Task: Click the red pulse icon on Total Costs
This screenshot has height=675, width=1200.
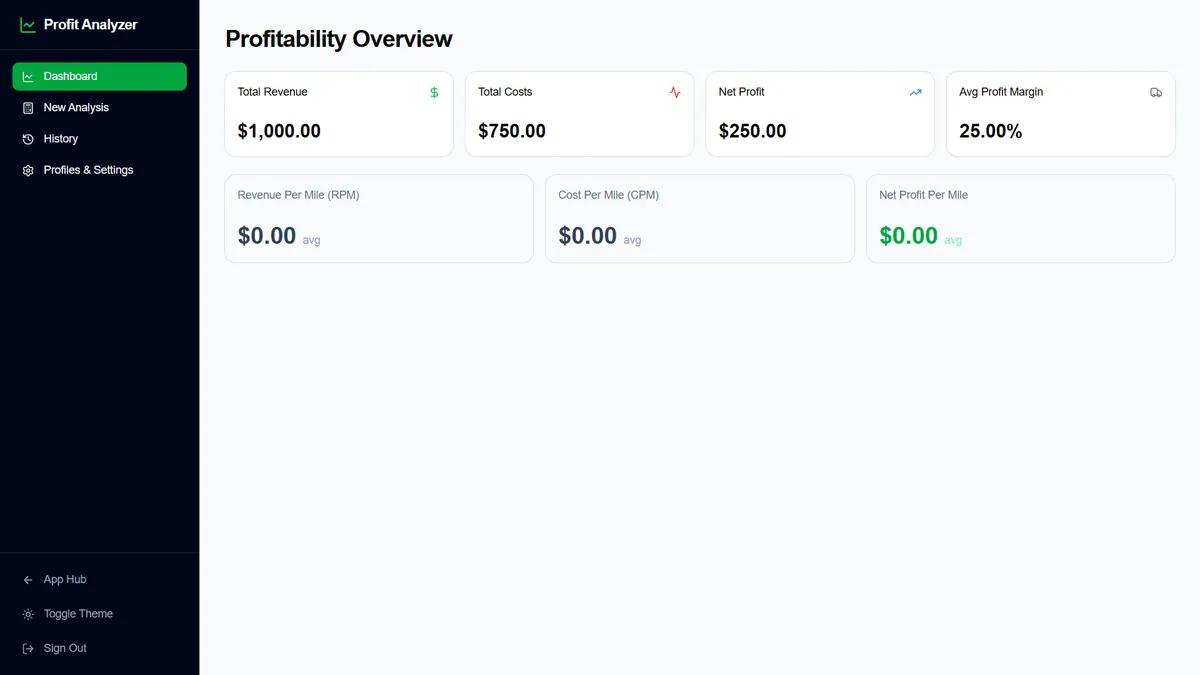Action: [x=675, y=92]
